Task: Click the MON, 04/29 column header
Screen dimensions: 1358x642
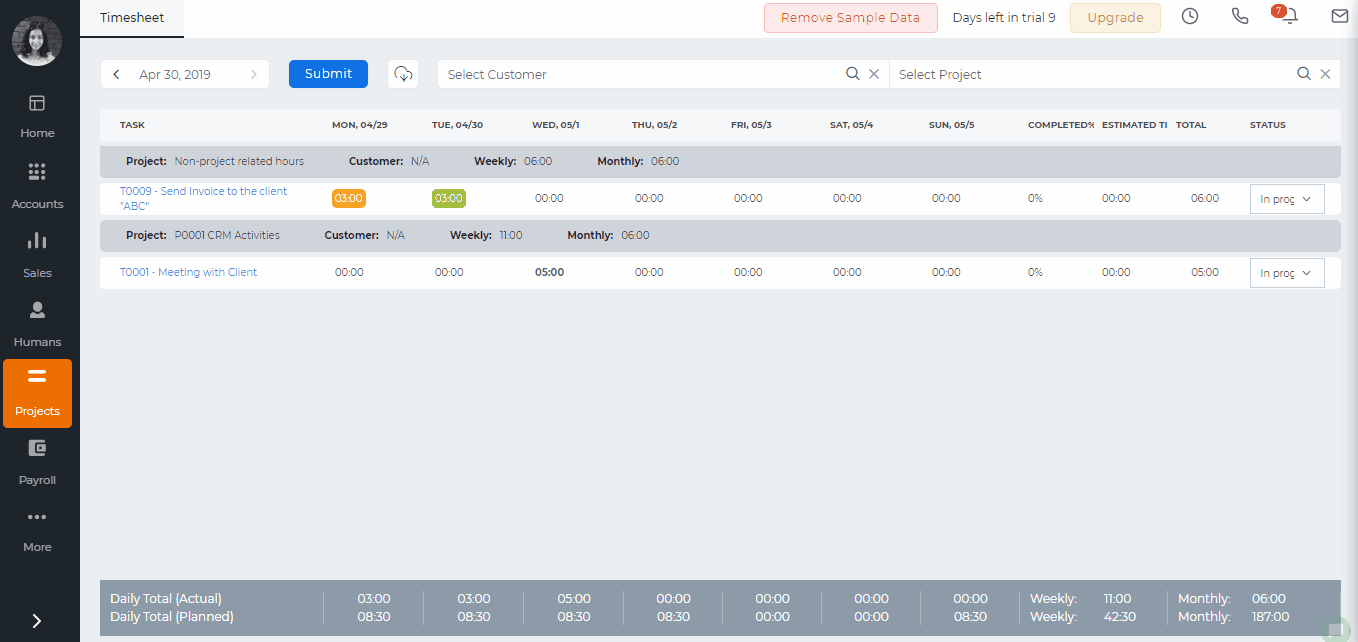Action: click(360, 125)
